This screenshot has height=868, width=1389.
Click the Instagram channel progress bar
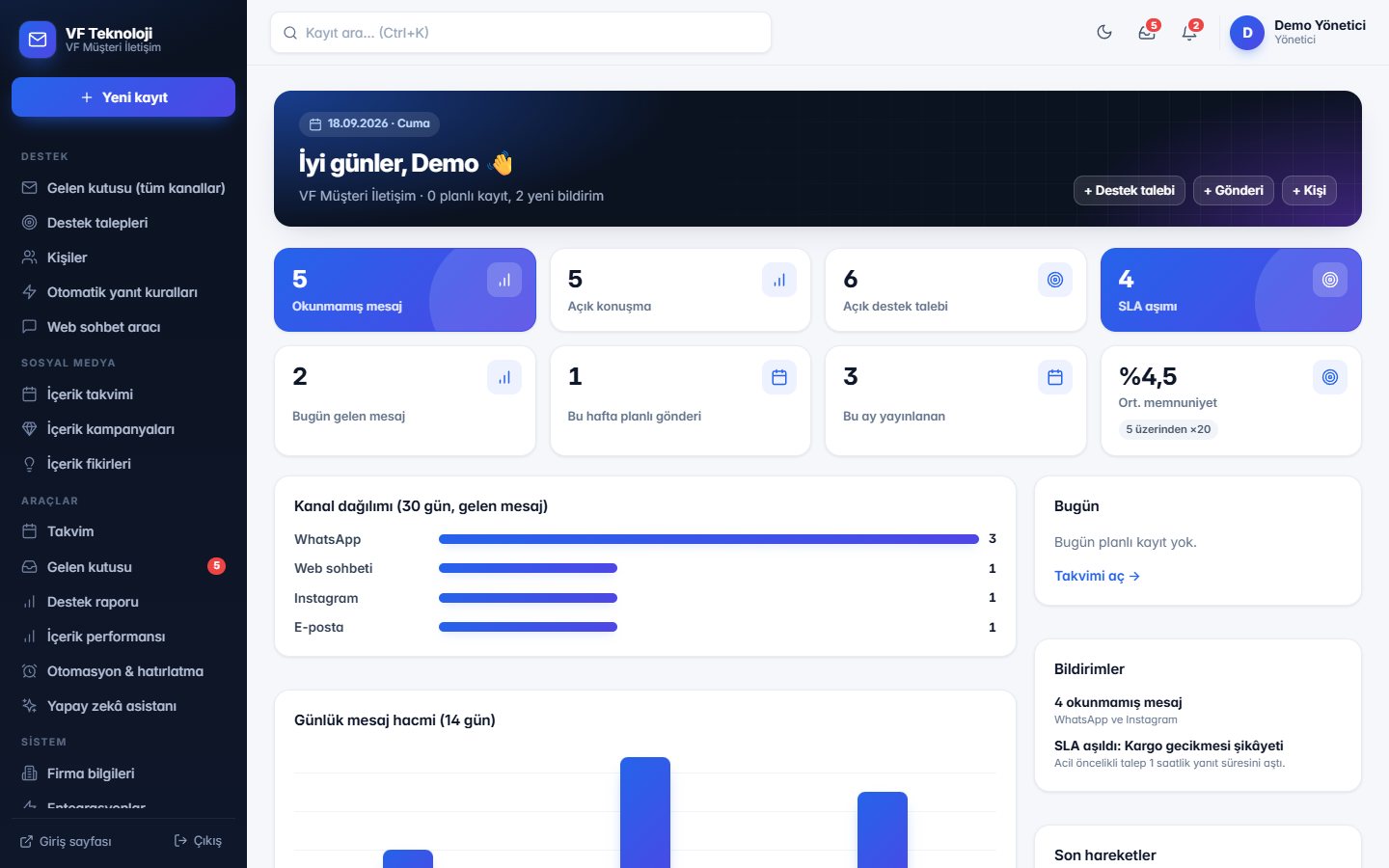click(x=528, y=598)
